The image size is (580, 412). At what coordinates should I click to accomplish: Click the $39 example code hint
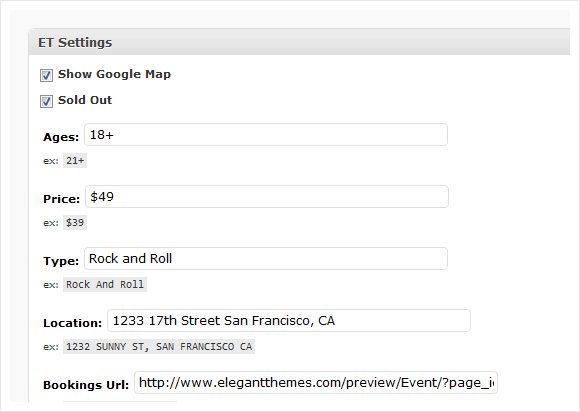[75, 223]
